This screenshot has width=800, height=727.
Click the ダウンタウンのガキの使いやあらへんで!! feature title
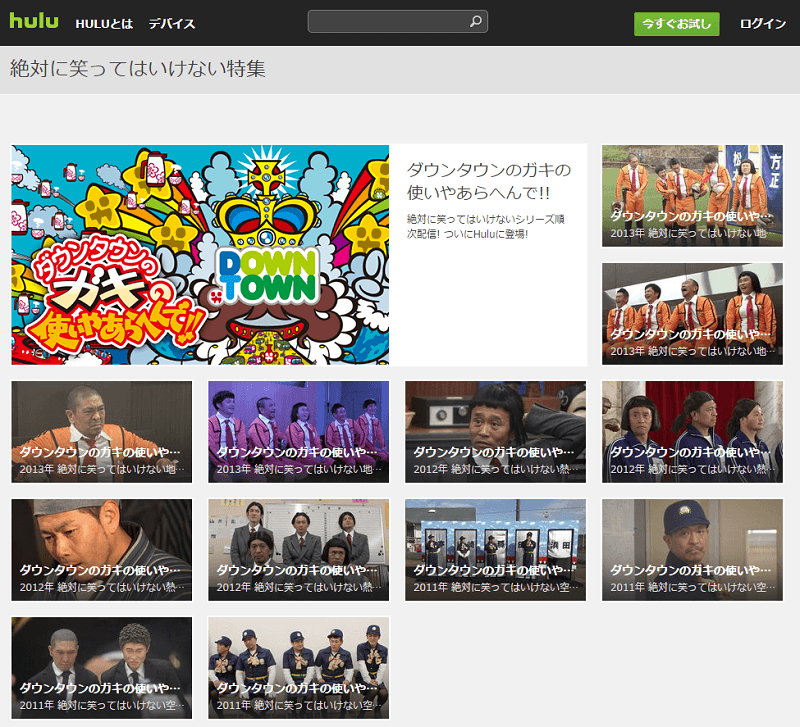pyautogui.click(x=488, y=181)
